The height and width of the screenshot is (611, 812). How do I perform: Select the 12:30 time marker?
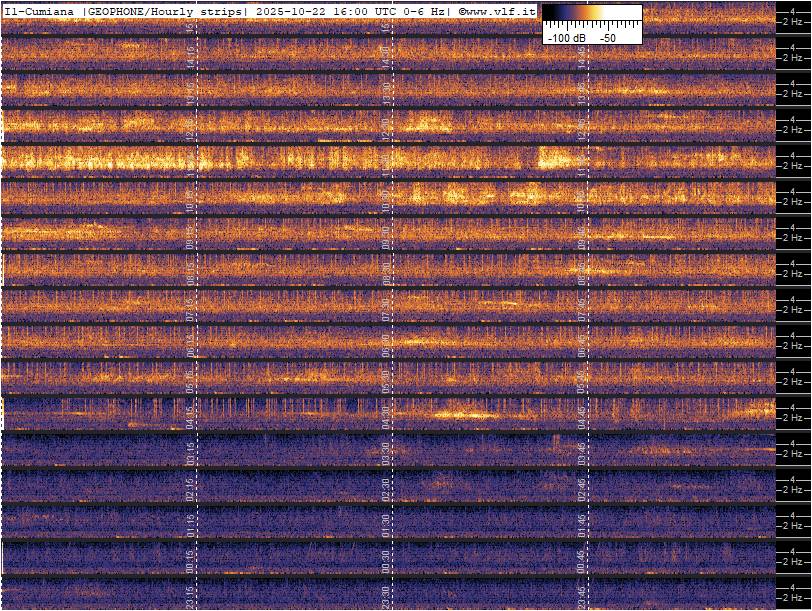point(387,125)
